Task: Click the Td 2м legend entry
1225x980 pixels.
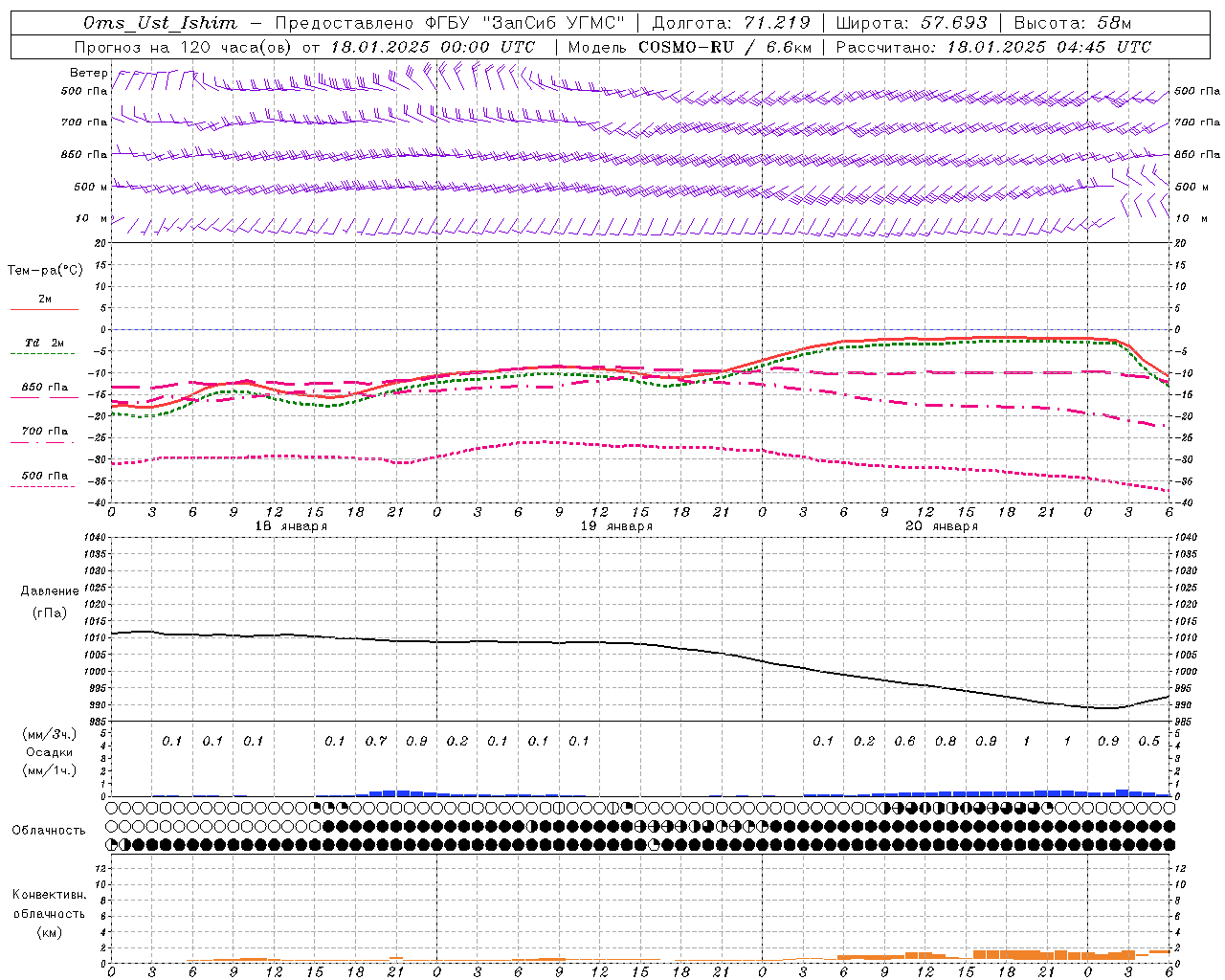Action: (44, 343)
